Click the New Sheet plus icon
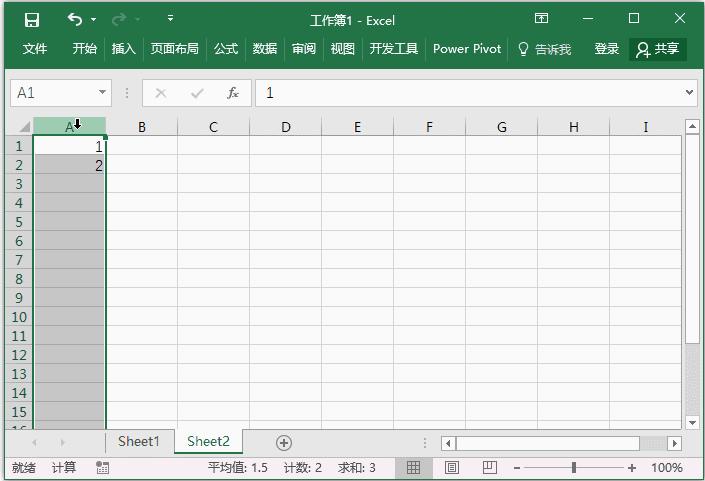This screenshot has height=481, width=705. pyautogui.click(x=284, y=443)
